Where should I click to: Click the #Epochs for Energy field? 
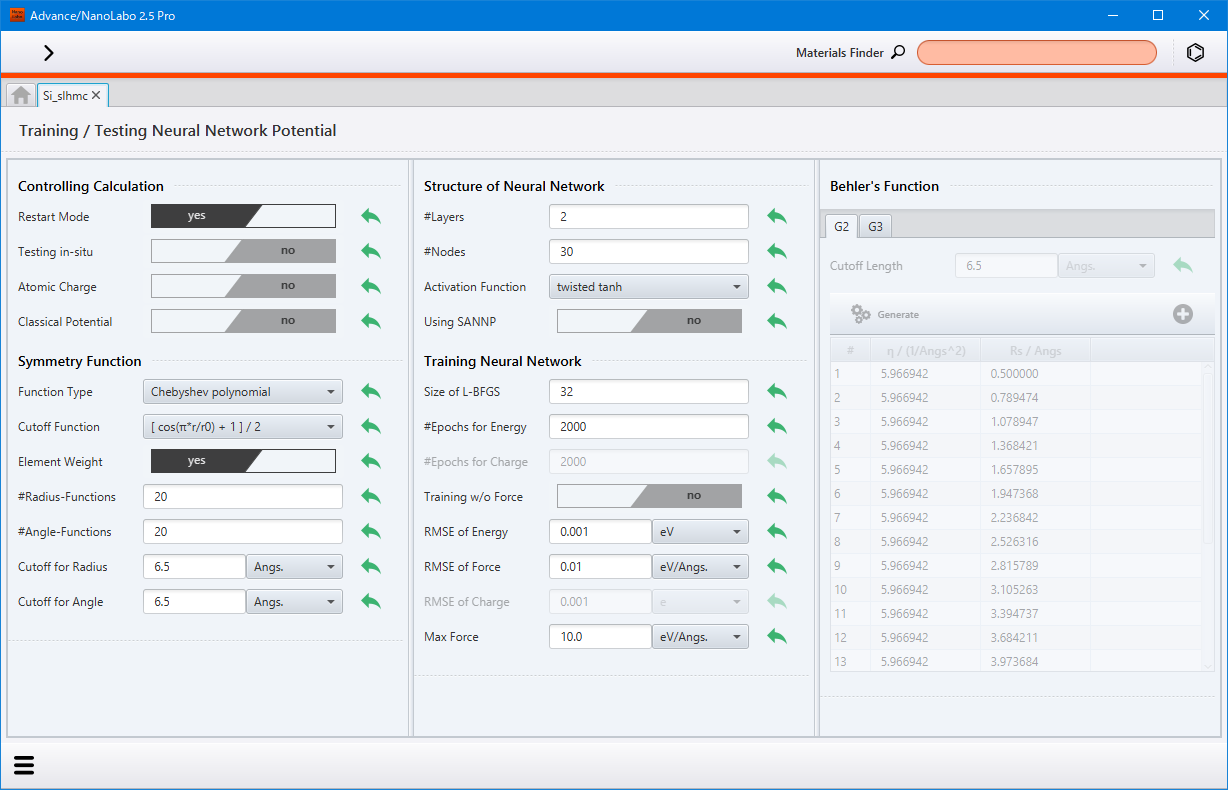(649, 426)
